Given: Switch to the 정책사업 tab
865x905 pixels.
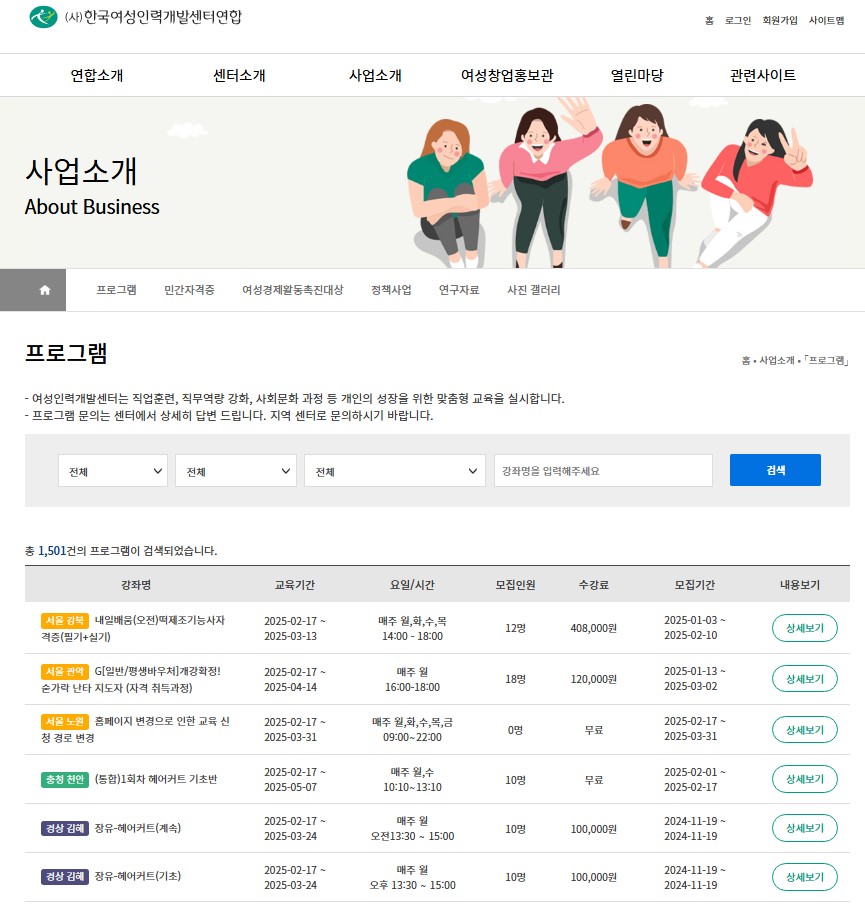Looking at the screenshot, I should click(x=390, y=290).
